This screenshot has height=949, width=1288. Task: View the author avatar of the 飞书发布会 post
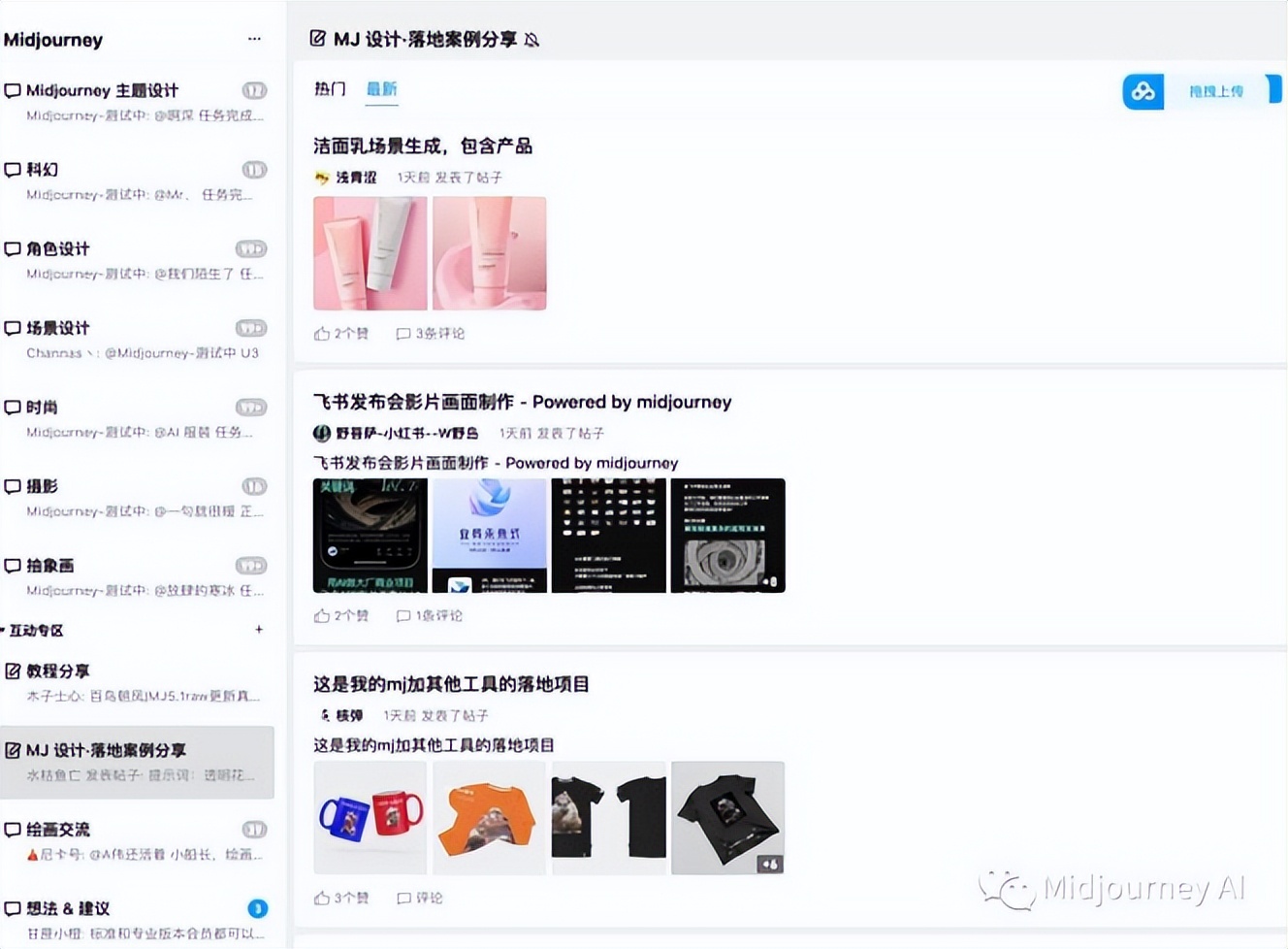[322, 433]
